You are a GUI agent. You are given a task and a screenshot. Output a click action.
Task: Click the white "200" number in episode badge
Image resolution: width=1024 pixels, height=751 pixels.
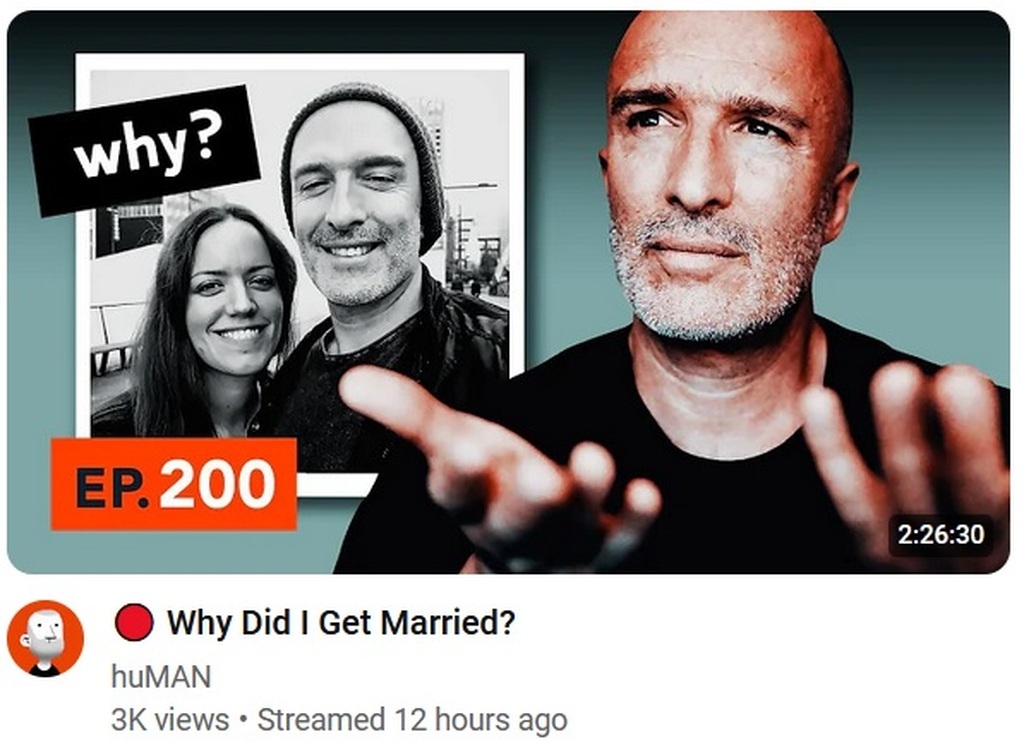click(218, 484)
